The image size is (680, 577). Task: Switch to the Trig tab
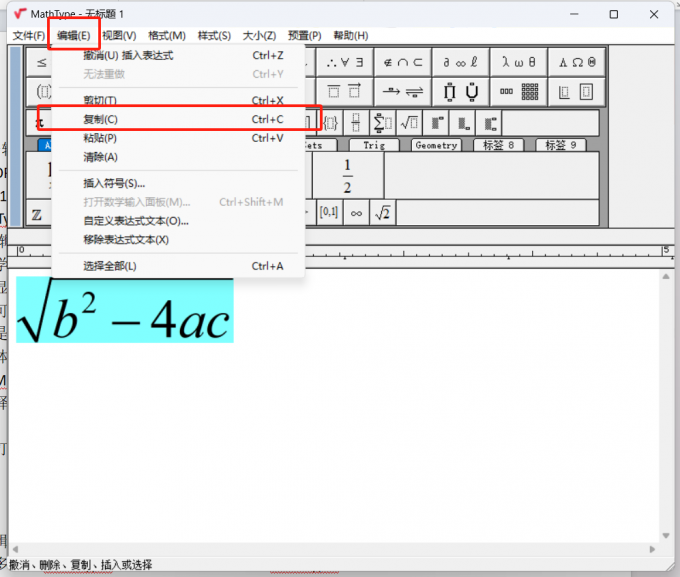(x=374, y=145)
